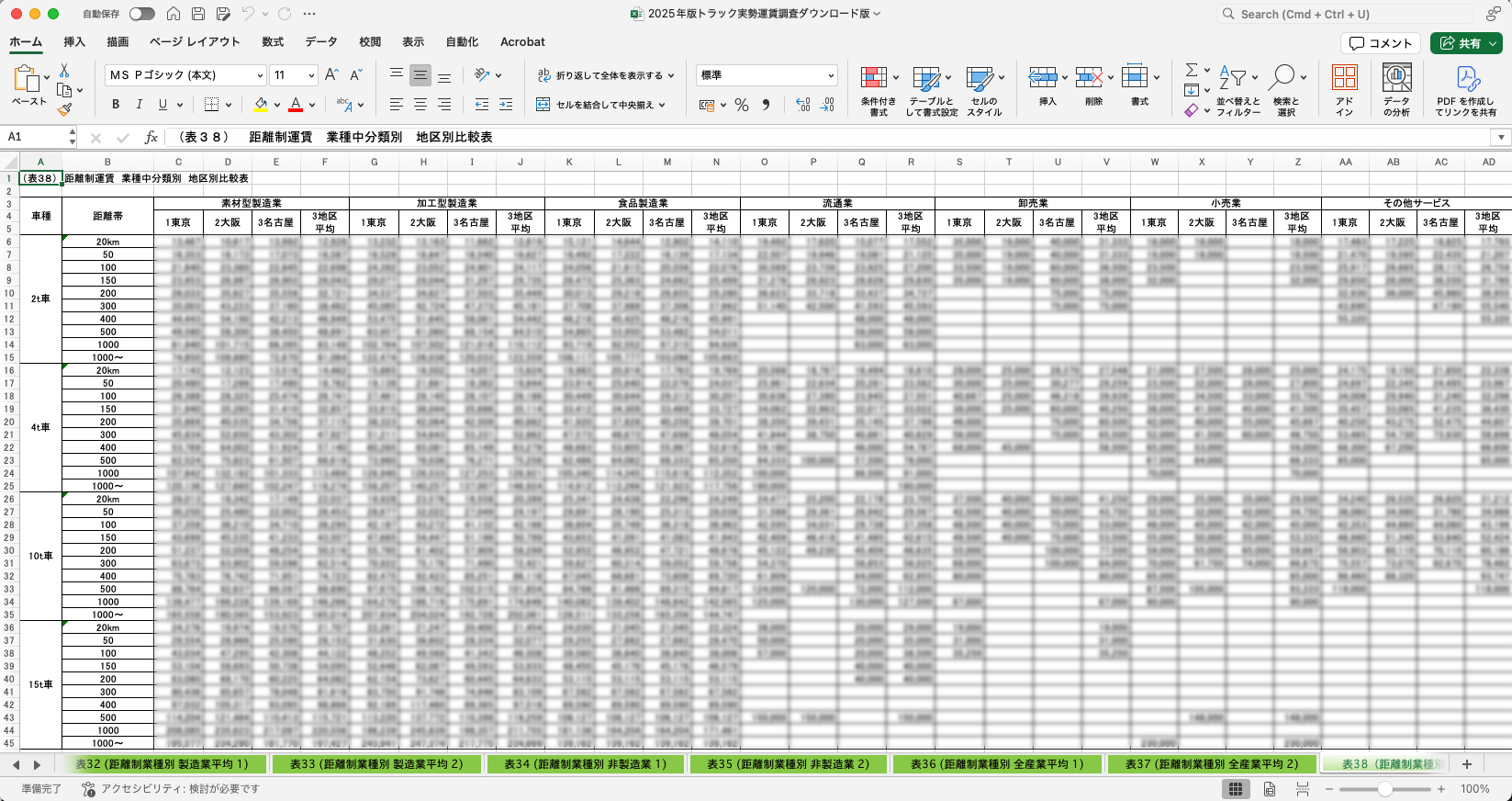Click the Cut scissors icon
Viewport: 1512px width, 801px height.
click(64, 71)
